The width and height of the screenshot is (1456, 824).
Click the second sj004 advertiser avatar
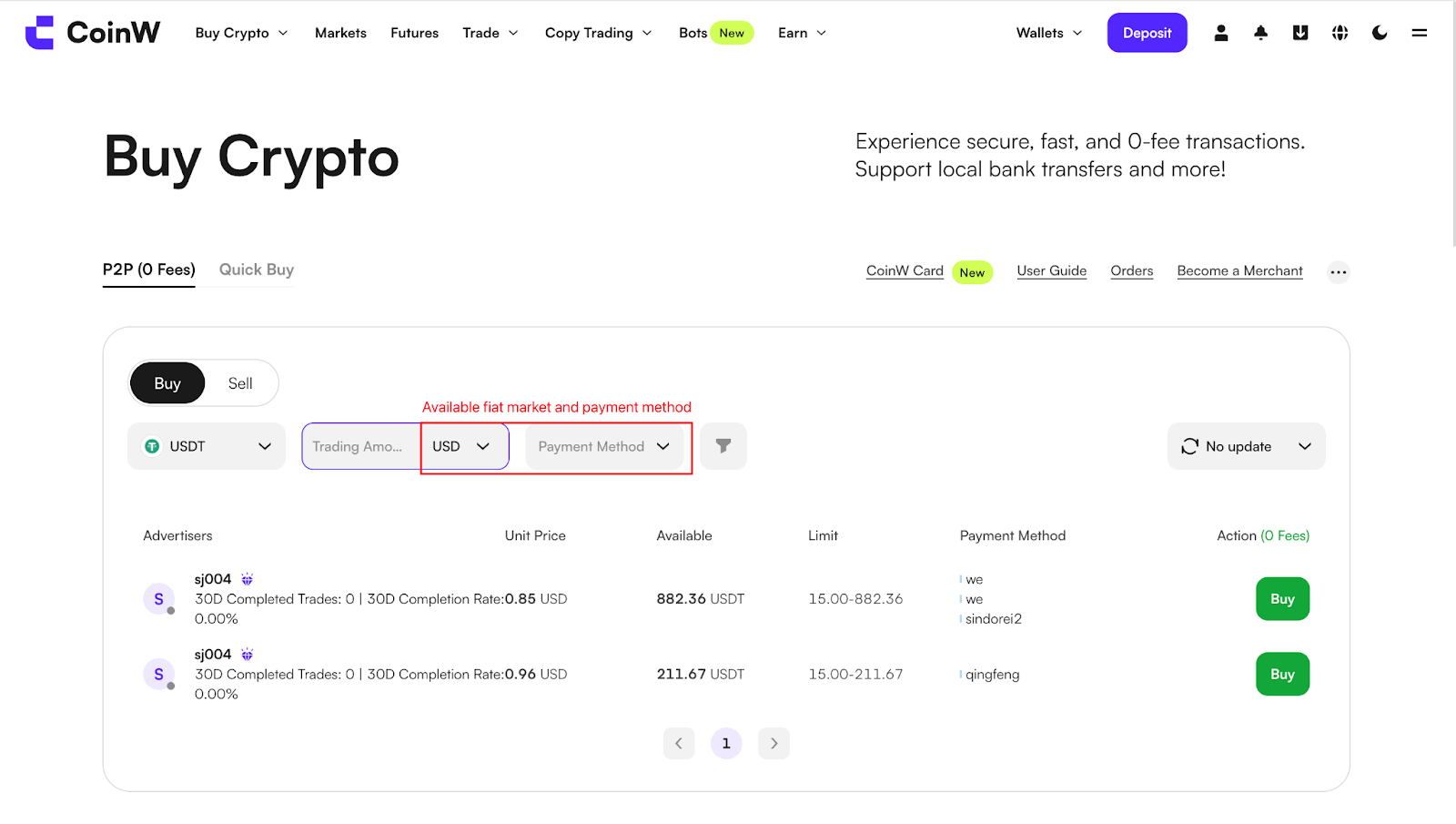[x=159, y=674]
